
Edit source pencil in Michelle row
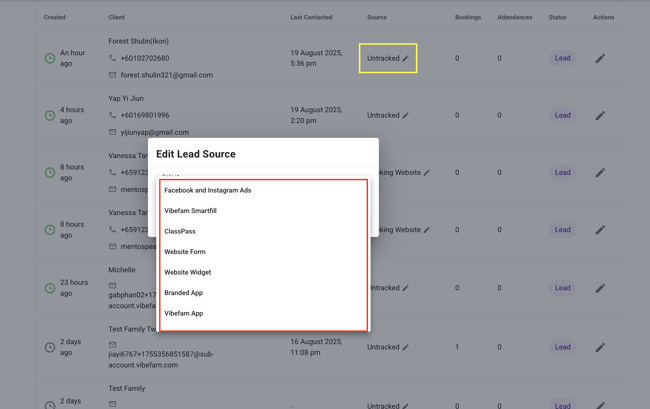point(405,288)
